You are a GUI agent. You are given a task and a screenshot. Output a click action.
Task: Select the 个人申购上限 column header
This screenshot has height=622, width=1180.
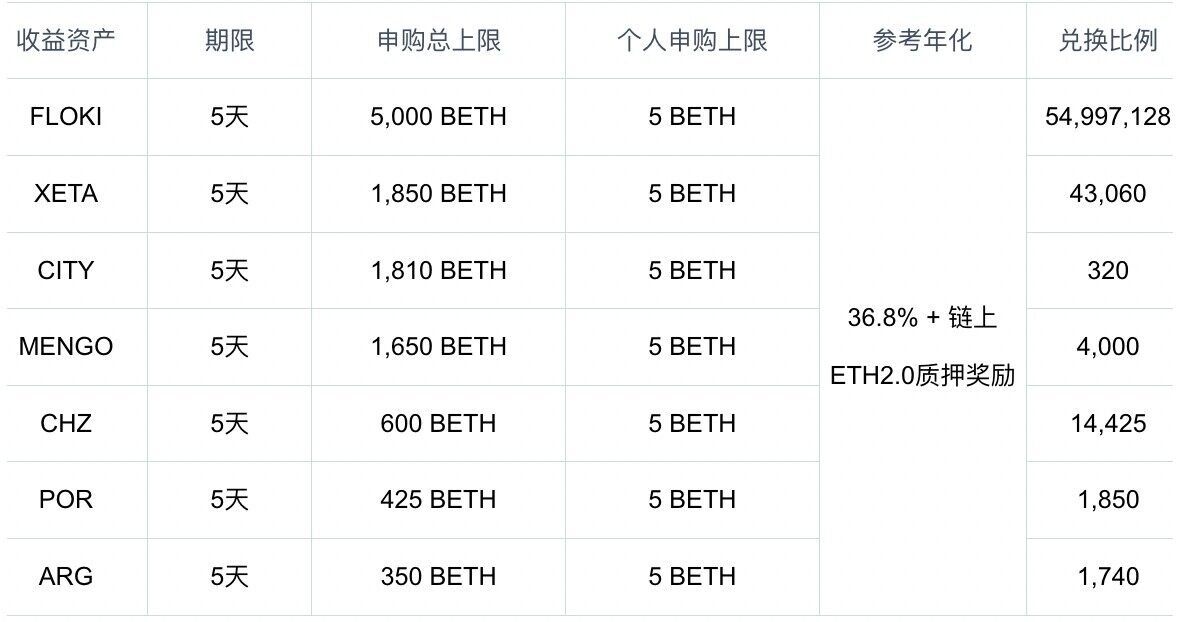(692, 40)
